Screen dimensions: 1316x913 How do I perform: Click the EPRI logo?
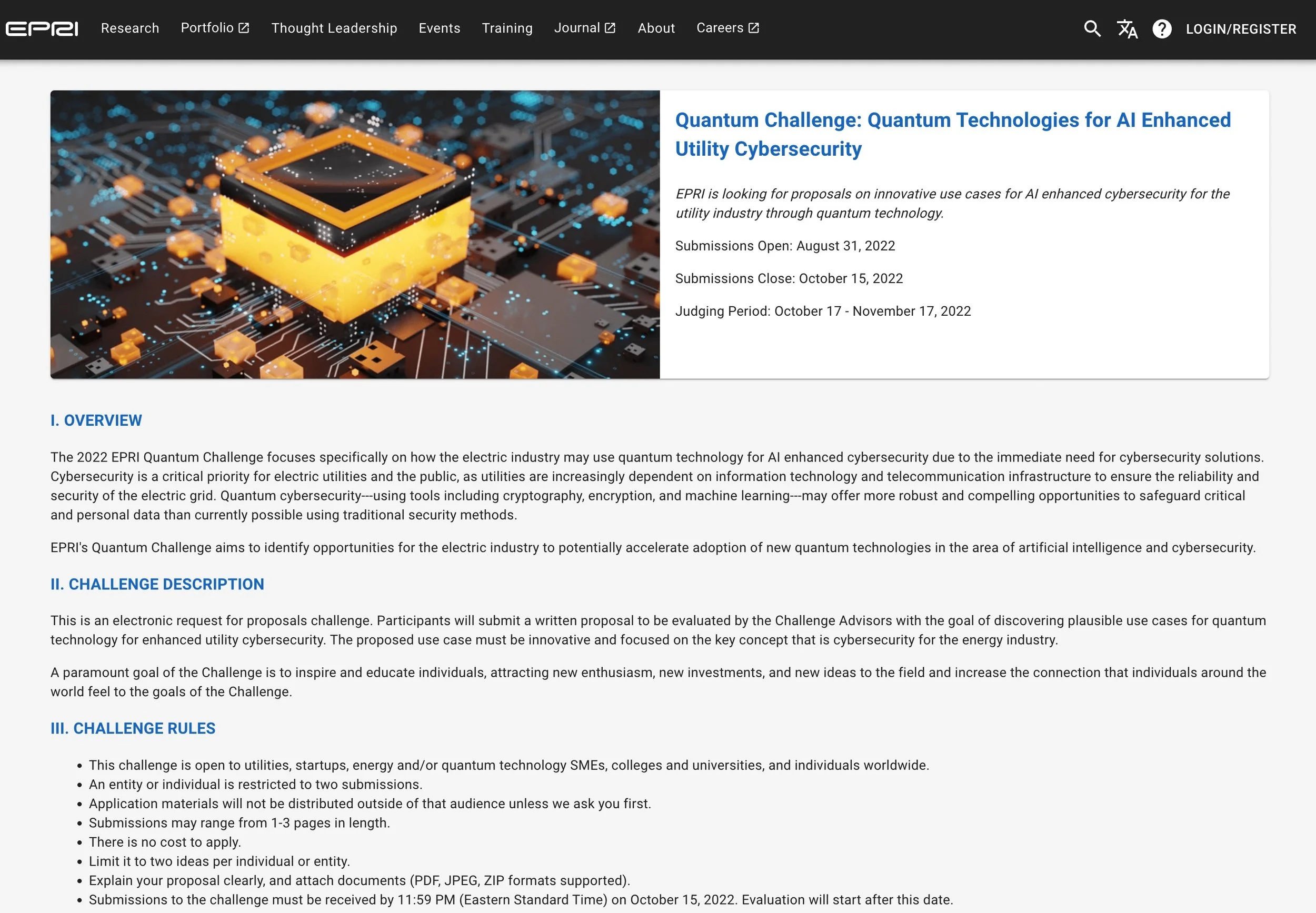coord(42,28)
